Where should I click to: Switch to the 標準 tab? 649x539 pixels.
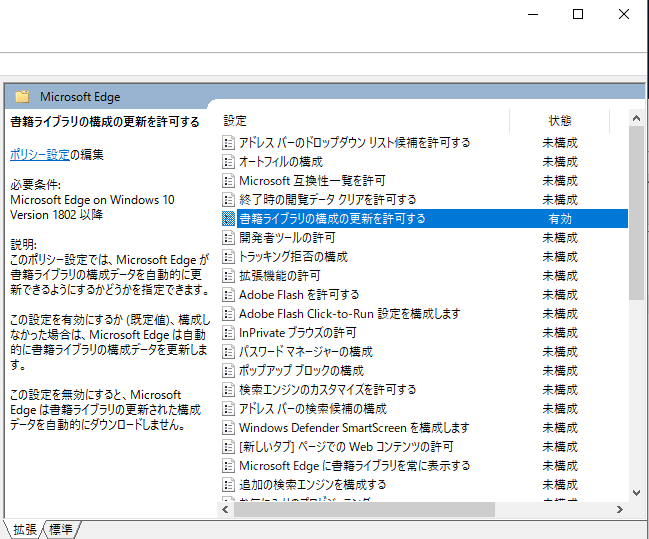(x=61, y=529)
